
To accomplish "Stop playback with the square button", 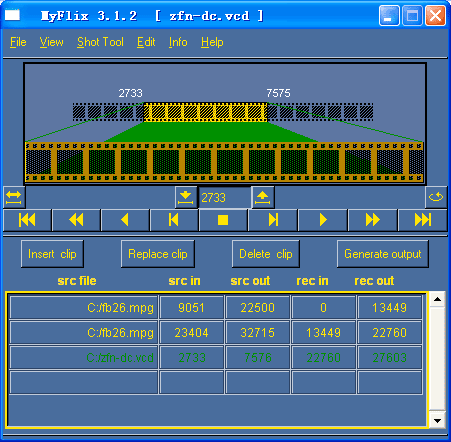I will click(x=223, y=220).
